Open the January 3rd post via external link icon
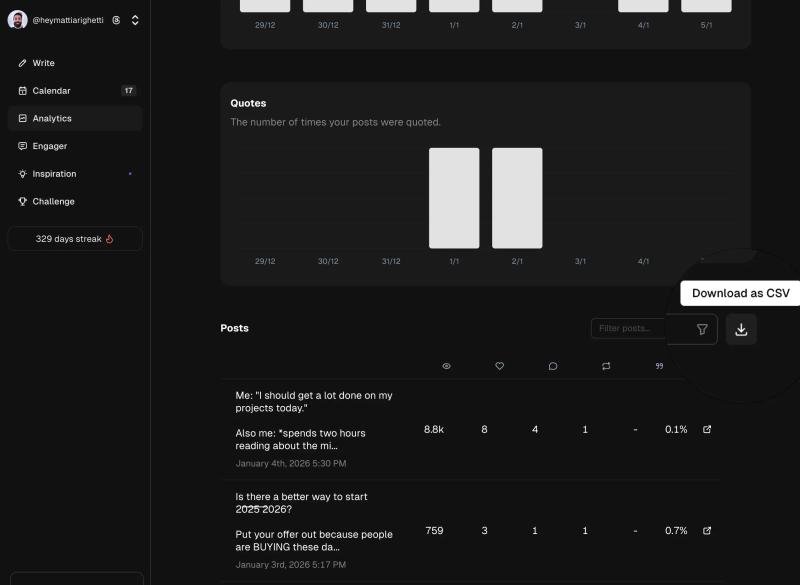Screen dimensions: 800x585 (707, 531)
